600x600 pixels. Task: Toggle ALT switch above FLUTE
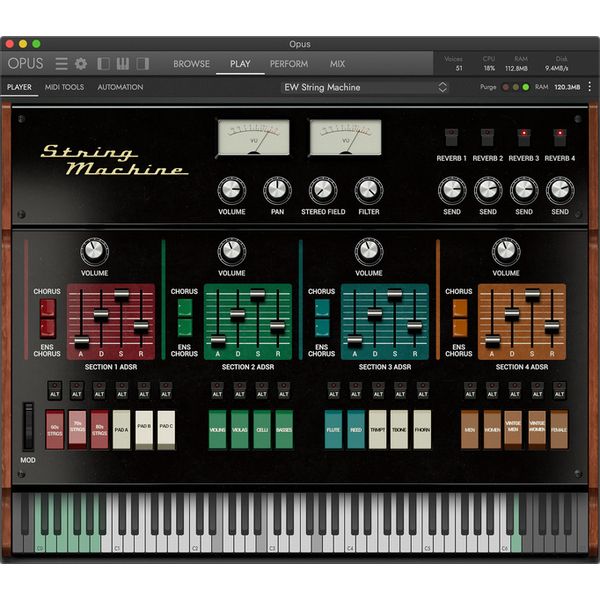click(x=333, y=390)
